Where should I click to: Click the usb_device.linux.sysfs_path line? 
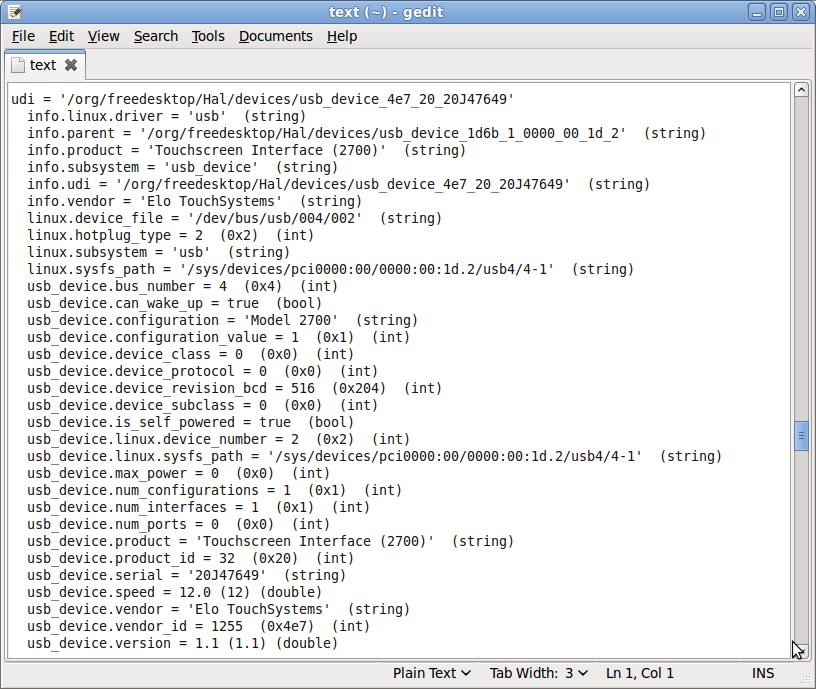tap(375, 456)
